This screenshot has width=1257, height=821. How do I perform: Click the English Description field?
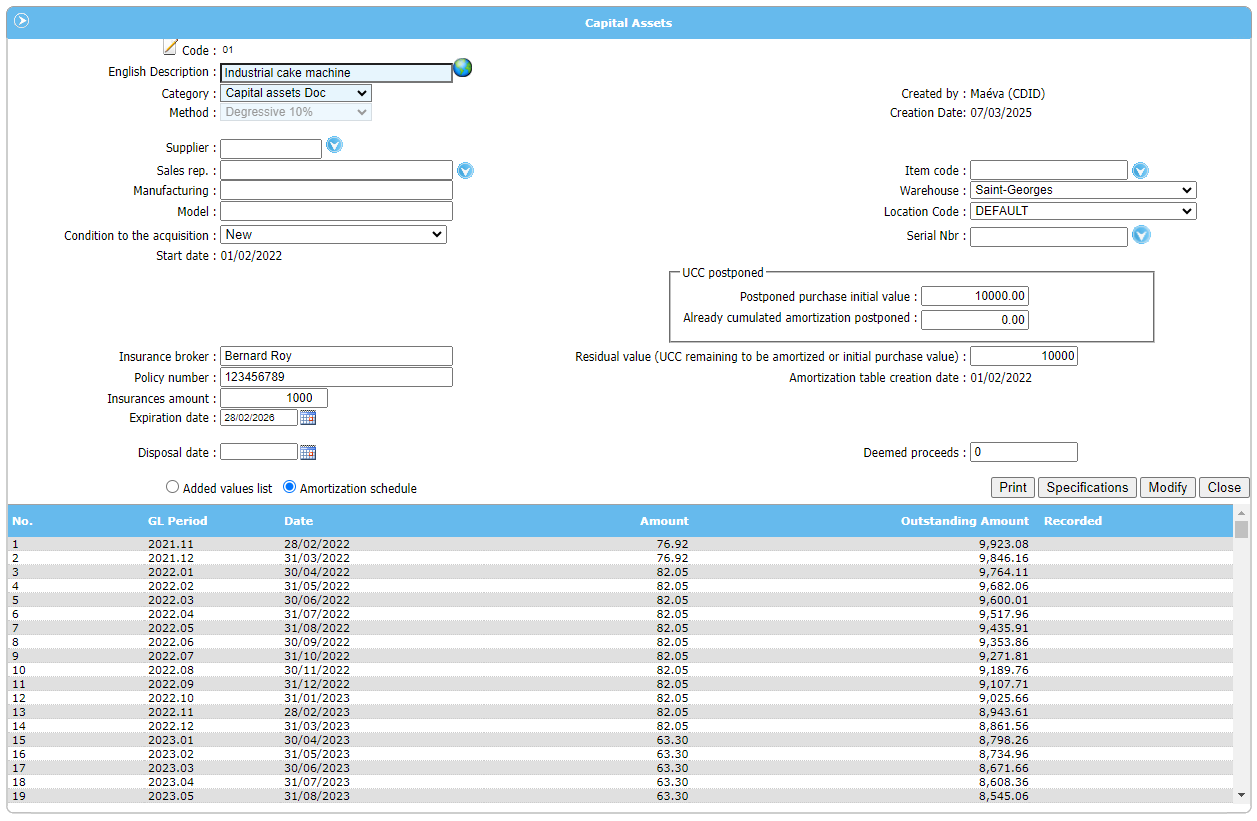point(336,72)
